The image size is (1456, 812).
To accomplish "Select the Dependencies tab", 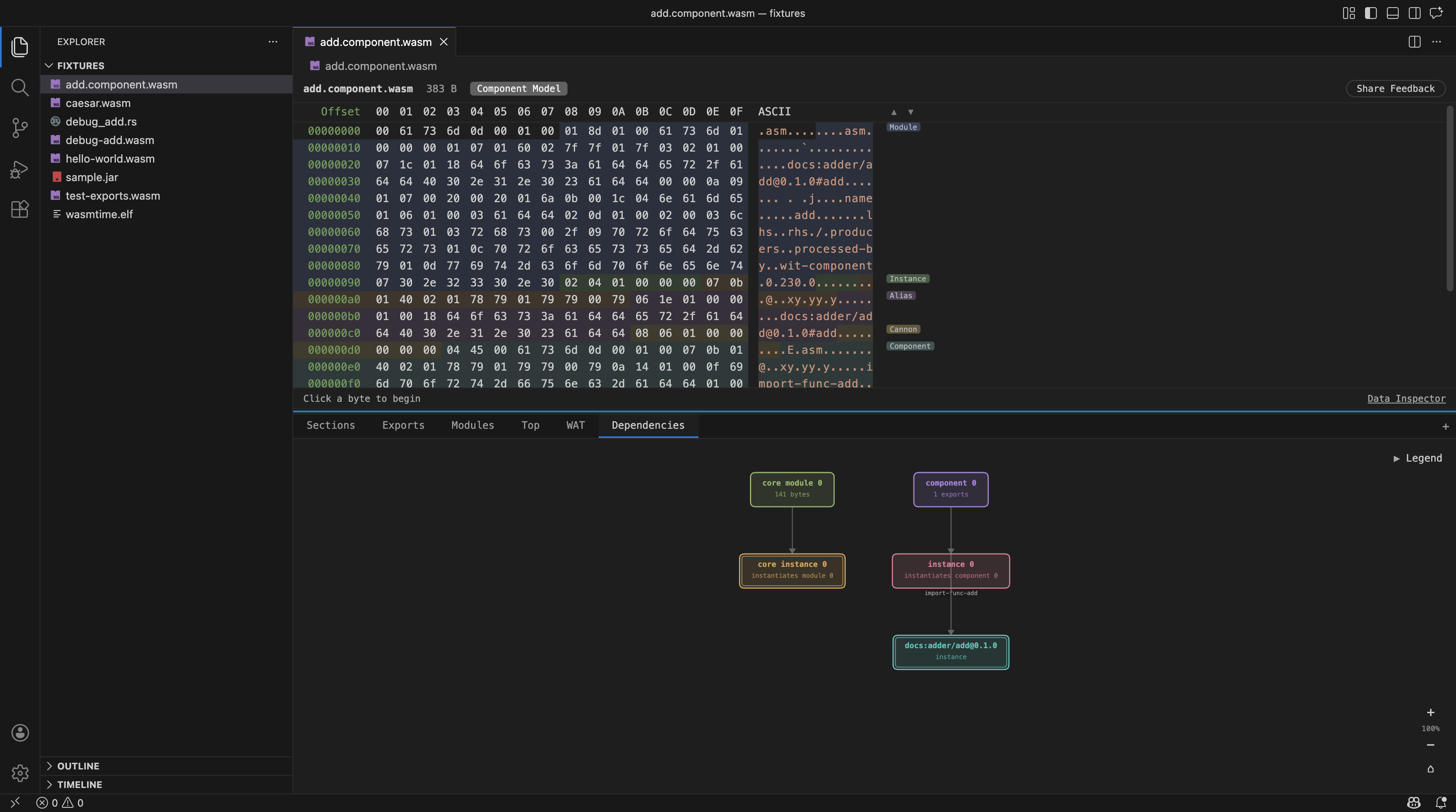I will pyautogui.click(x=648, y=425).
